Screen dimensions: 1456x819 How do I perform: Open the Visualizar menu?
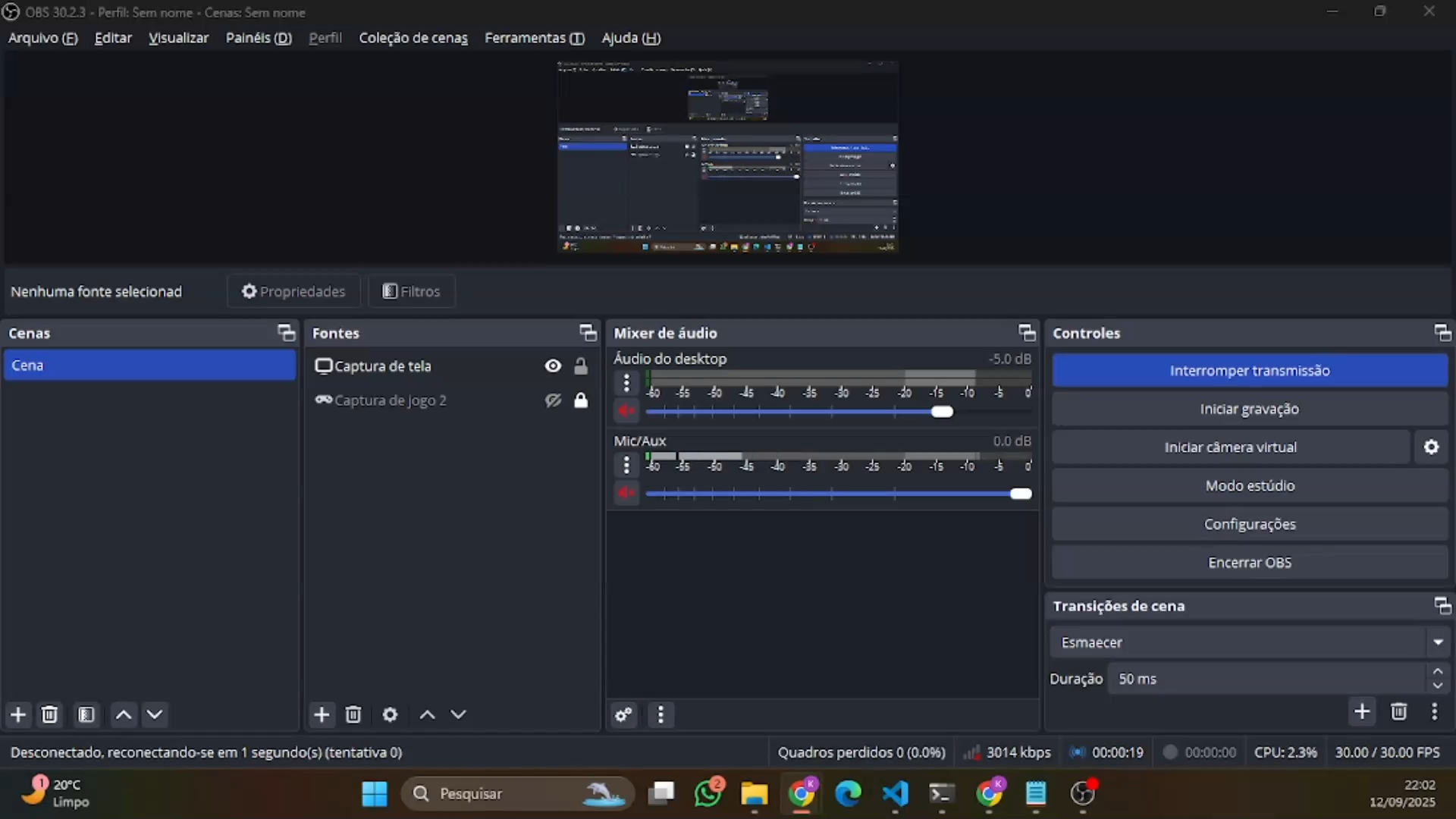pyautogui.click(x=178, y=38)
